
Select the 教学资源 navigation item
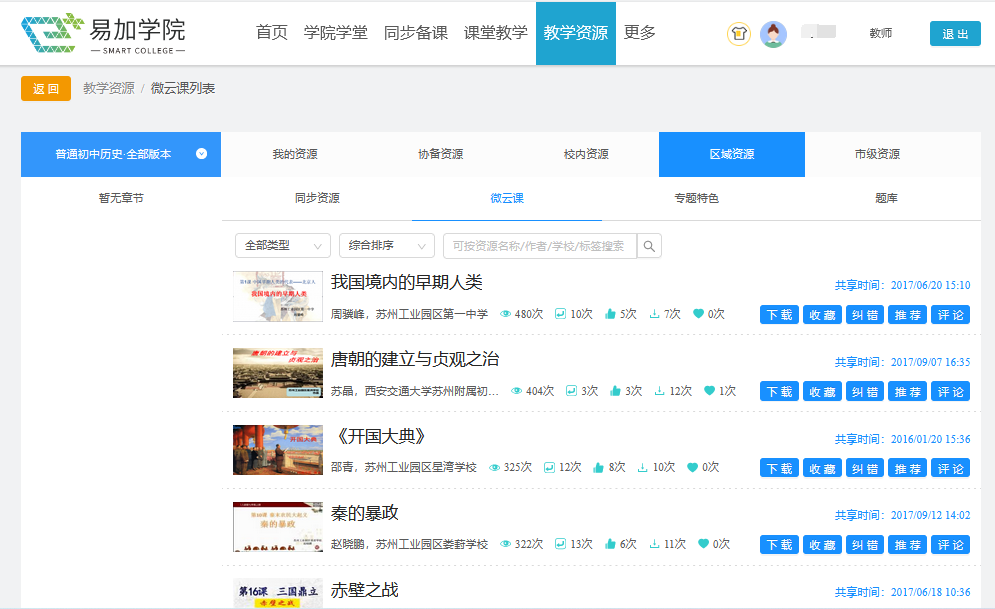point(576,33)
